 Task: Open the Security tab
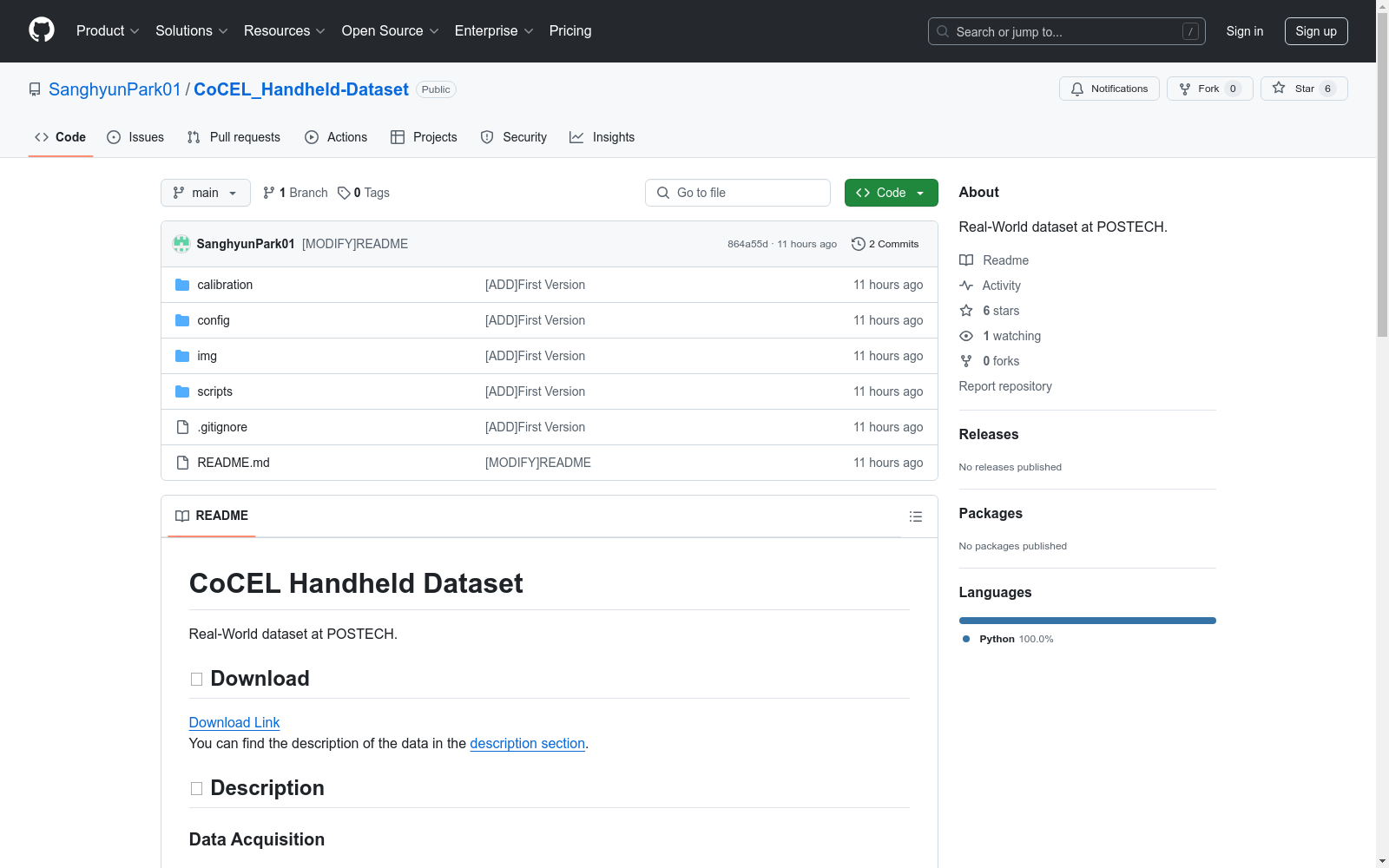[514, 137]
